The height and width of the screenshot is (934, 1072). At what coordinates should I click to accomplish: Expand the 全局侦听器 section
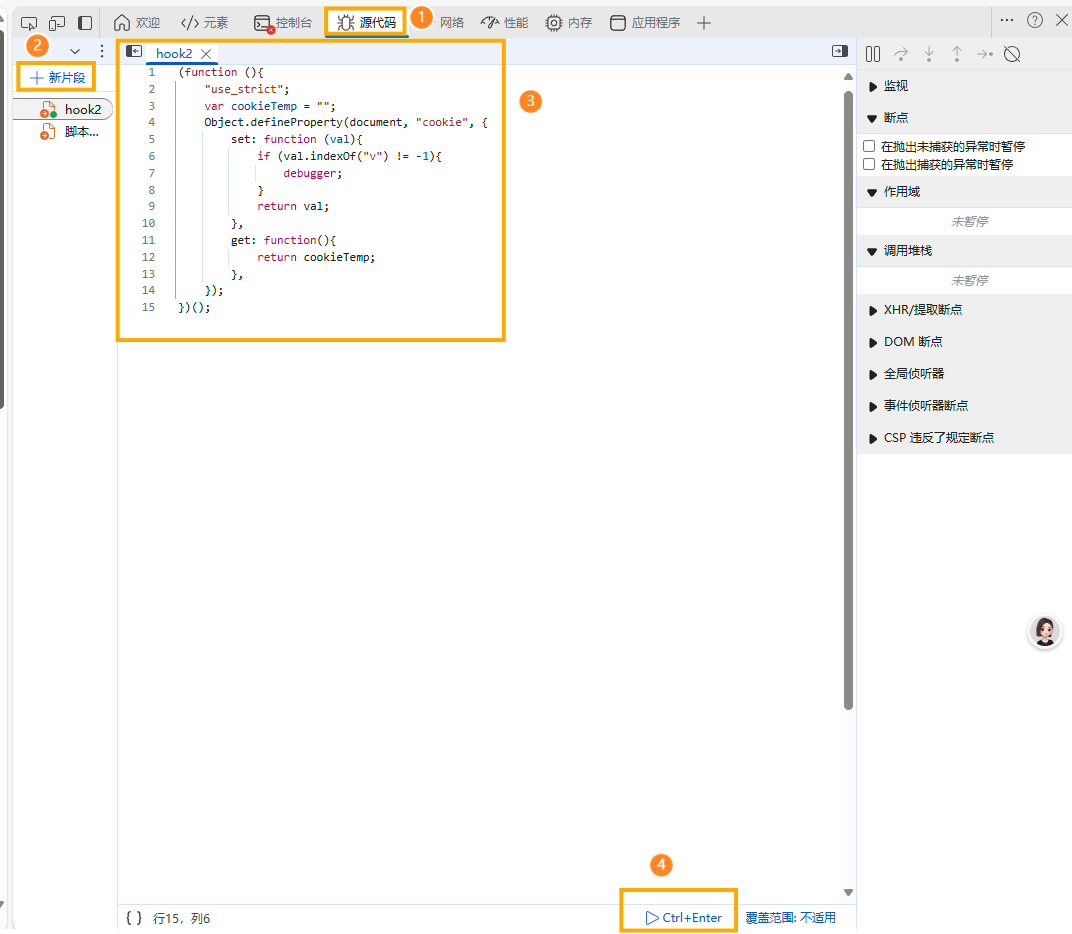pos(964,374)
